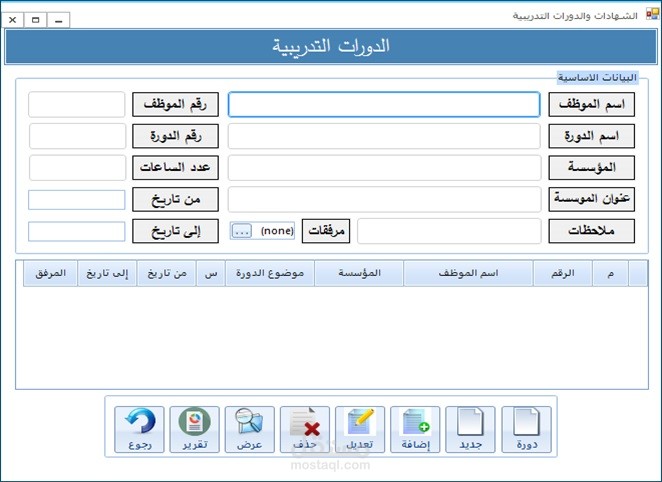Screen dimensions: 662x482
Task: Focus the course number input field
Action: click(78, 136)
